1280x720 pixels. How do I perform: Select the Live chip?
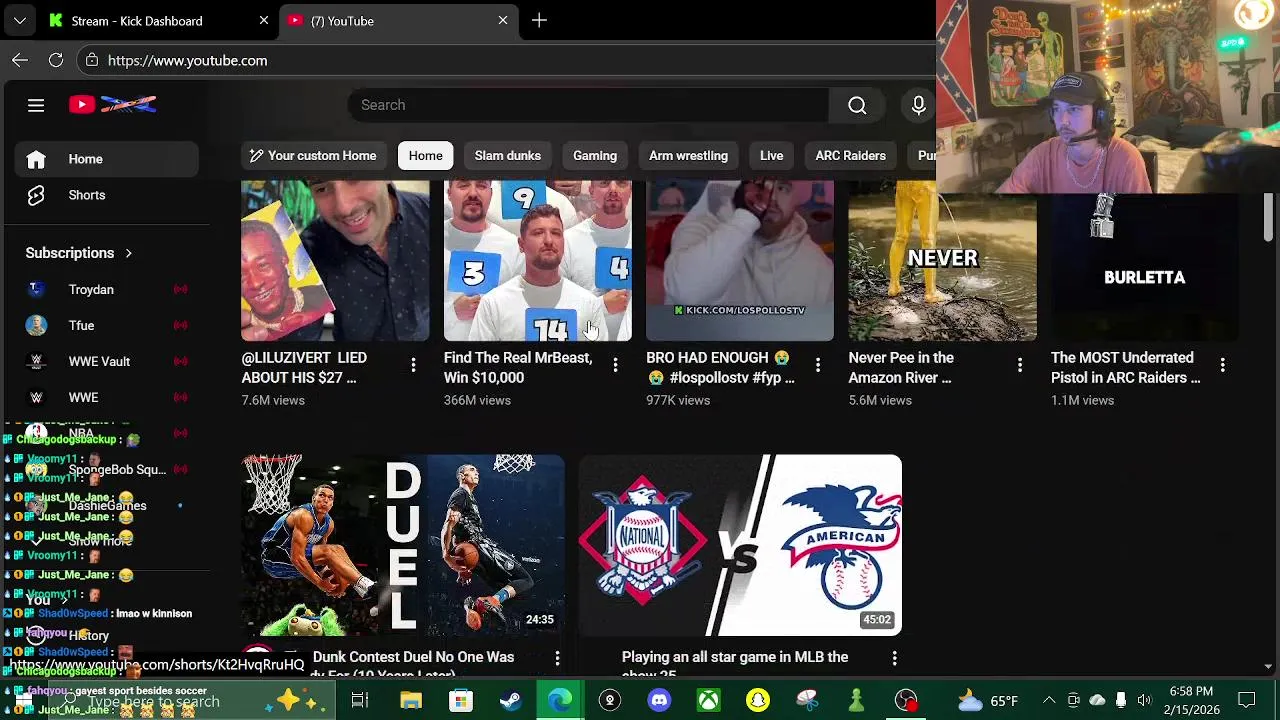pos(771,156)
